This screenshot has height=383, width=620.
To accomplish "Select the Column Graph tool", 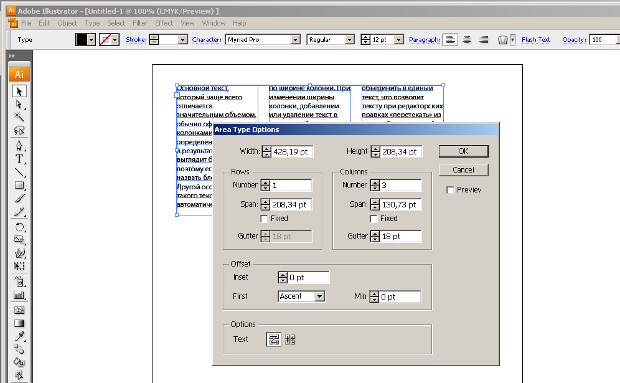I will pos(19,295).
